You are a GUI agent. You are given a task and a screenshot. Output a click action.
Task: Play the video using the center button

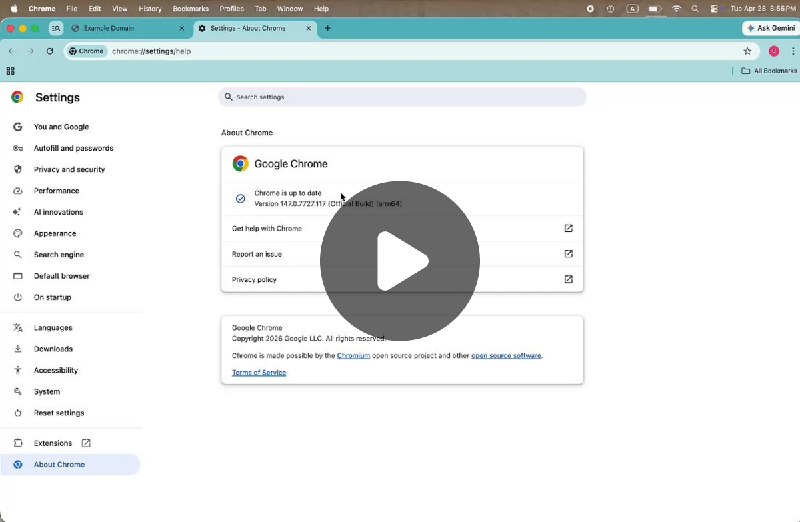point(400,261)
